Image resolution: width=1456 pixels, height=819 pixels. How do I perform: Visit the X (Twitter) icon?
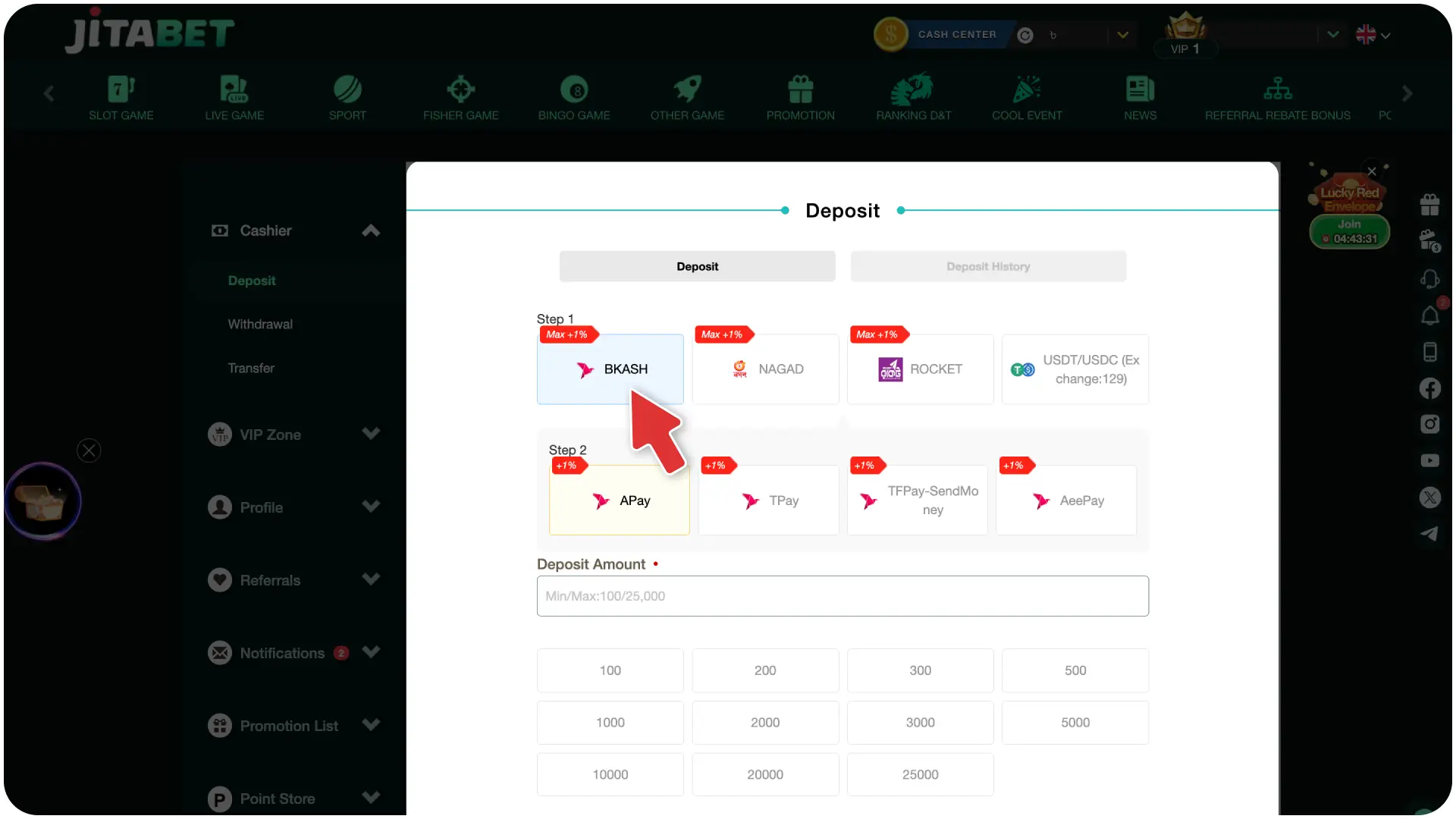1429,497
